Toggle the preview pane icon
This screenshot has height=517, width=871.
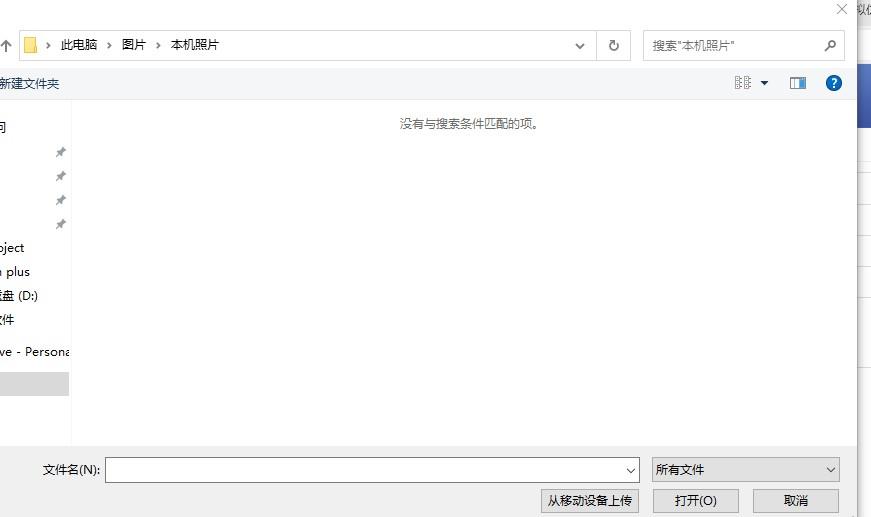pos(797,83)
